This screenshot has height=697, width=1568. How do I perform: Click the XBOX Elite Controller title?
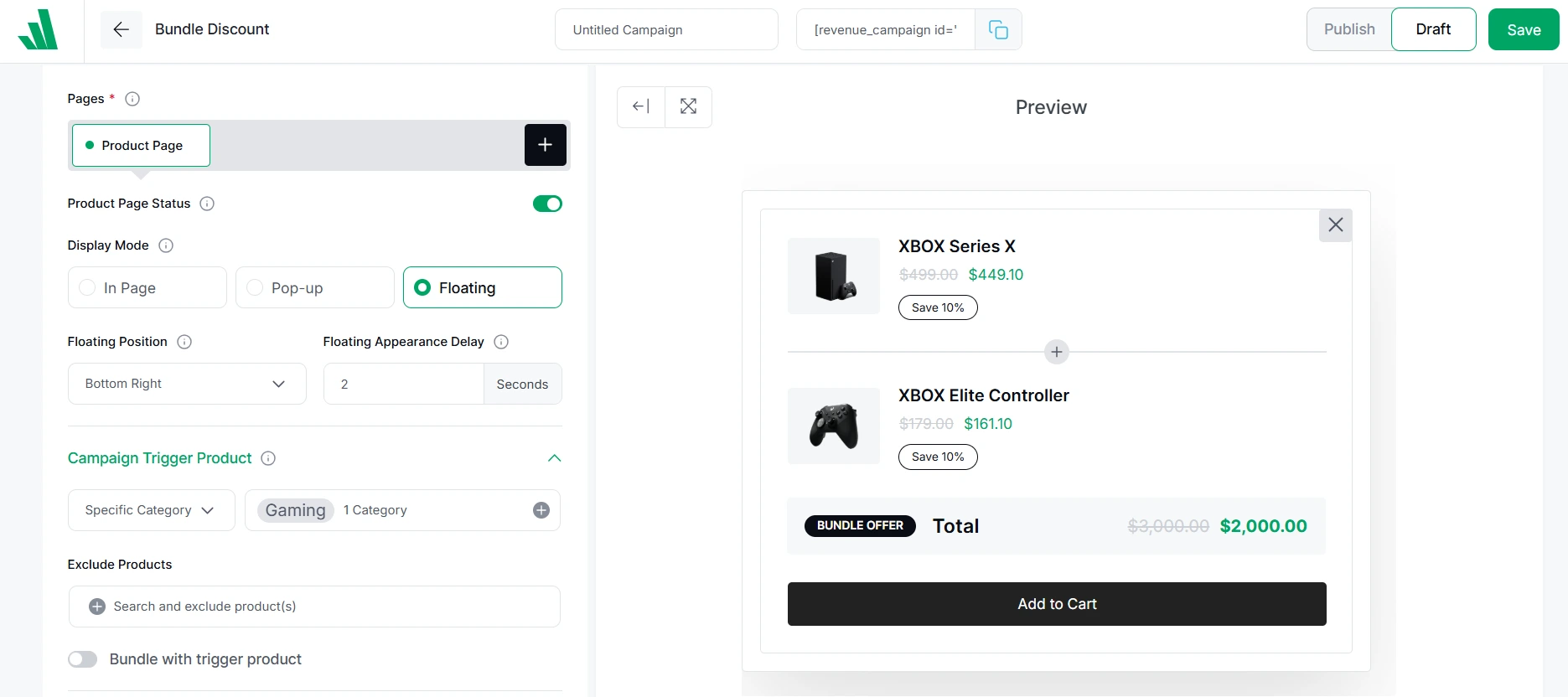coord(984,395)
